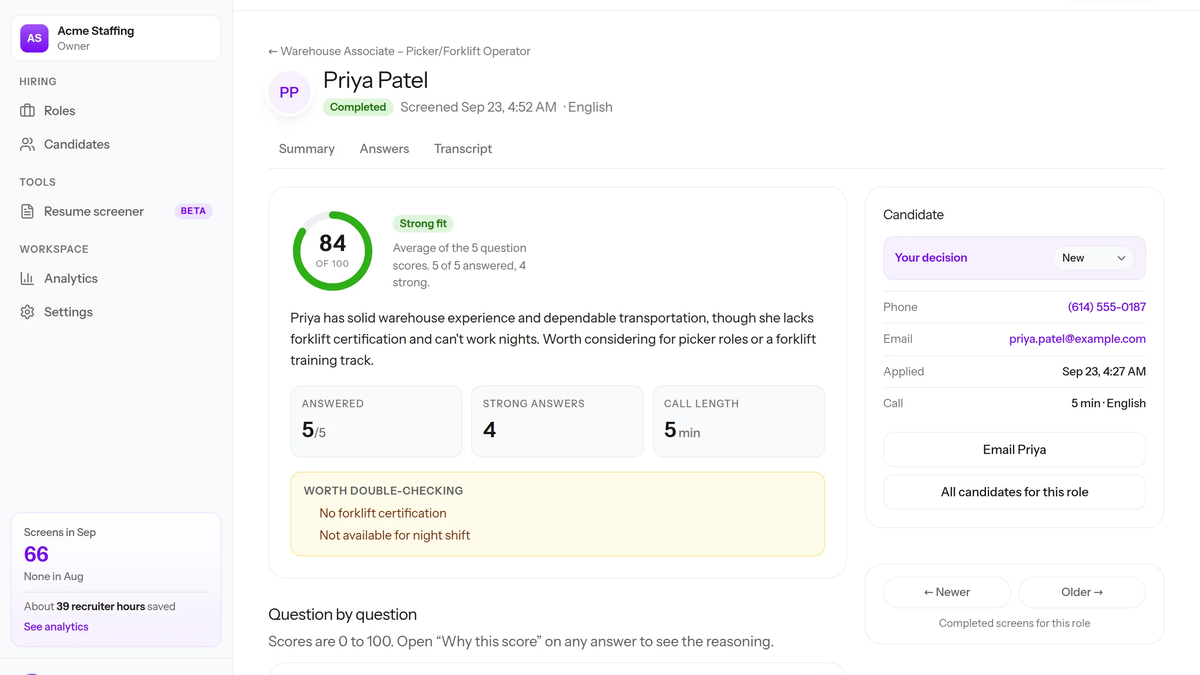Click the Acme Staffing workspace switcher

(x=116, y=38)
